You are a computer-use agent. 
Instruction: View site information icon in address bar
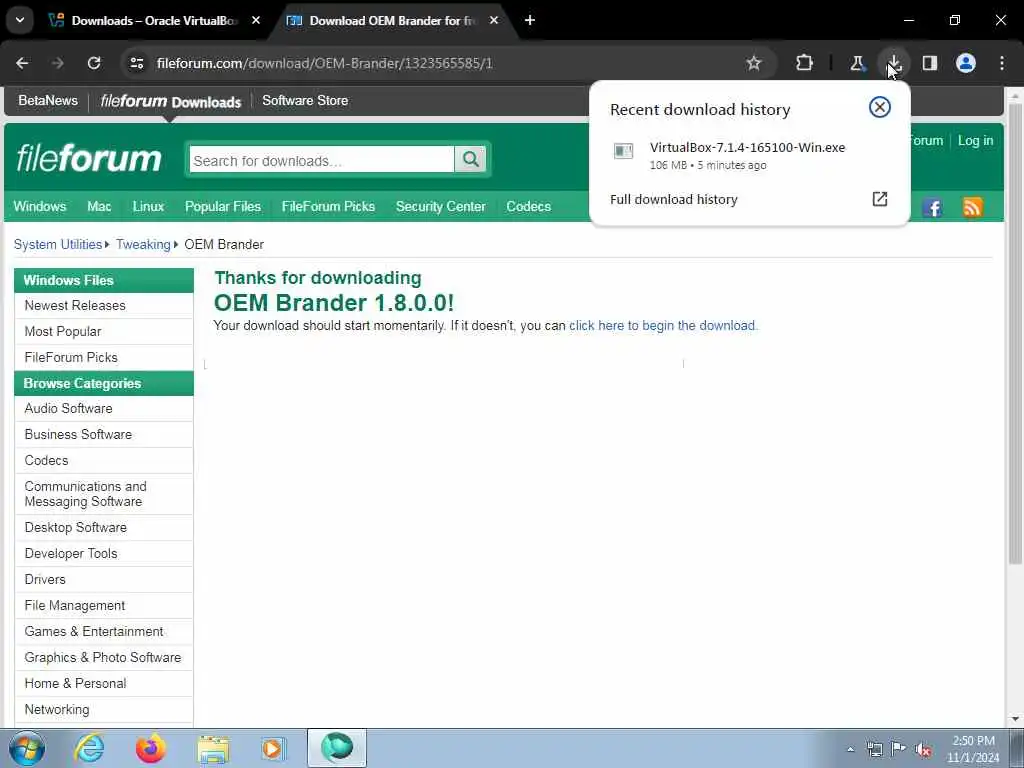136,63
